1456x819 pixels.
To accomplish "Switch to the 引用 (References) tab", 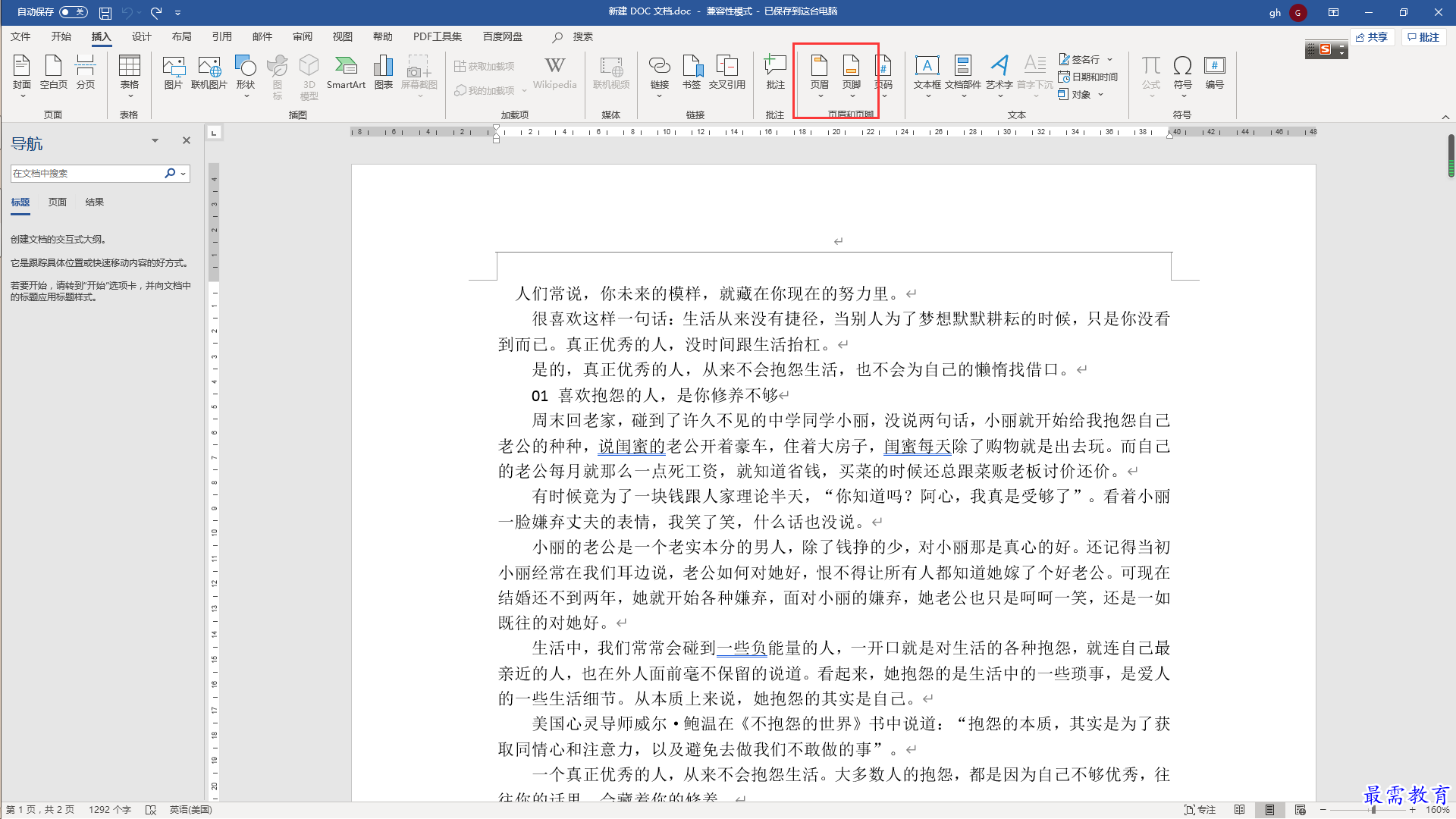I will [x=222, y=36].
